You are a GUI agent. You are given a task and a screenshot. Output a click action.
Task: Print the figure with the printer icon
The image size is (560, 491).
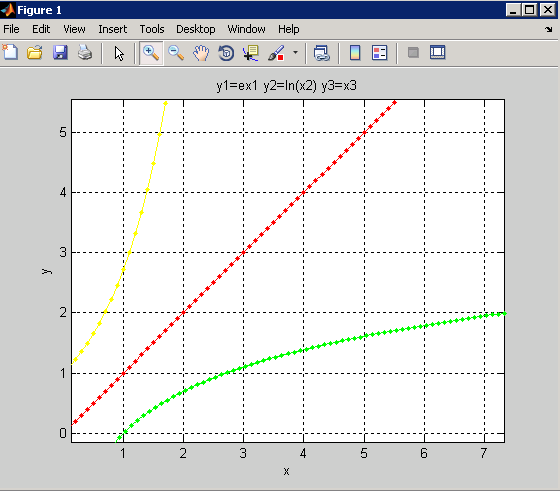coord(85,52)
